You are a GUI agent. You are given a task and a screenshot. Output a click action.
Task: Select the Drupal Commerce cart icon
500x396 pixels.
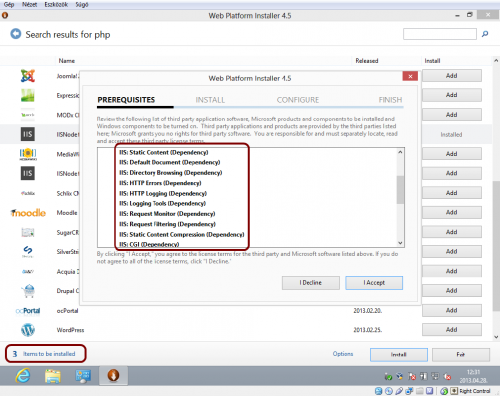(29, 291)
